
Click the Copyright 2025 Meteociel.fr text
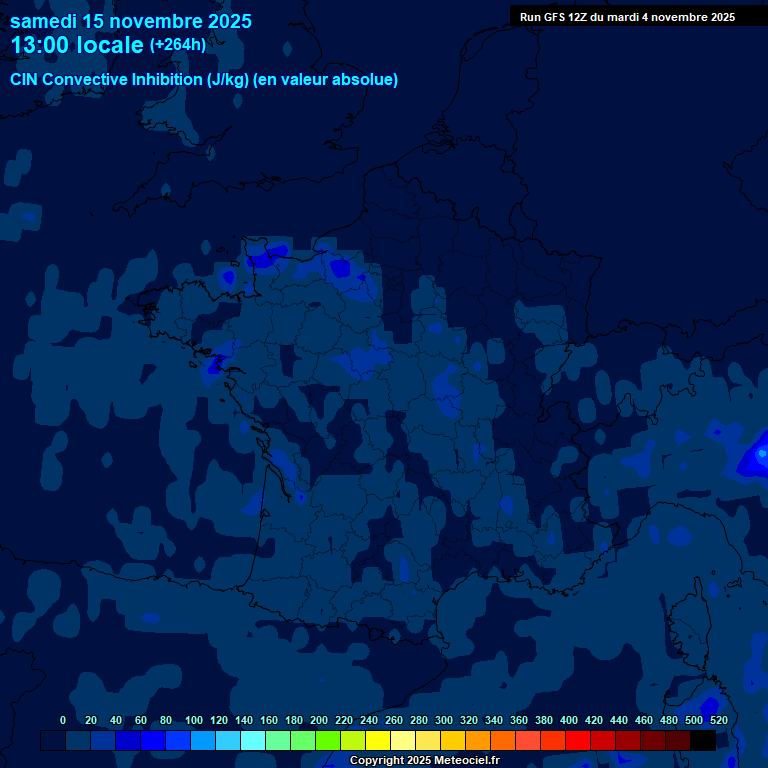(424, 761)
